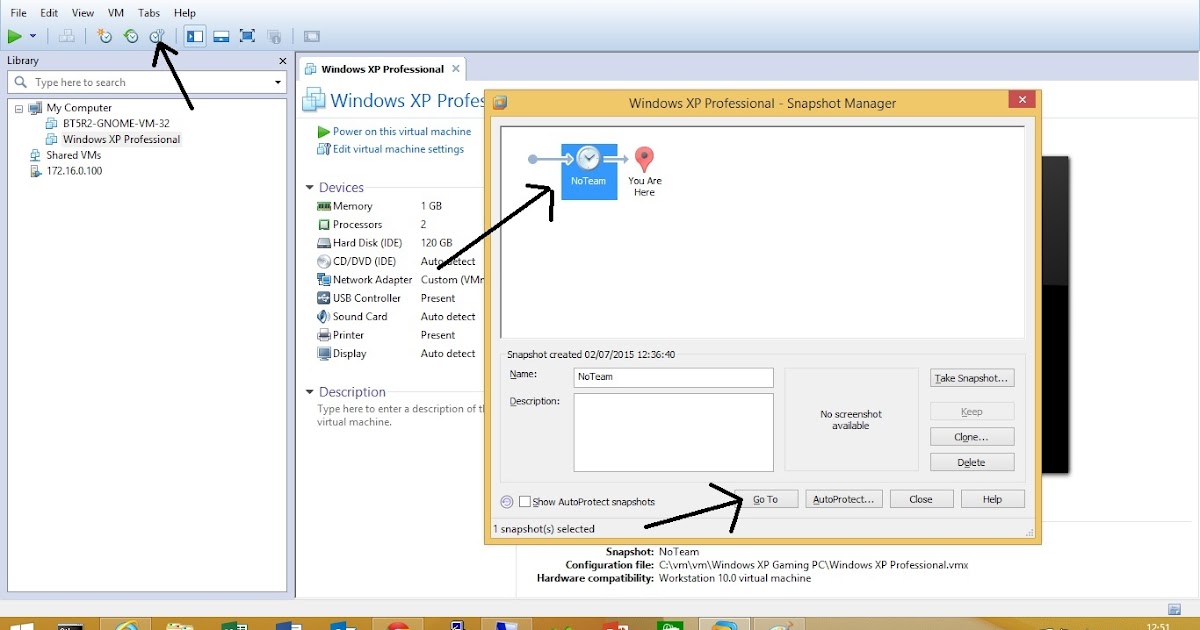Click the '1 snapshot(s) selected' status text

(x=544, y=529)
